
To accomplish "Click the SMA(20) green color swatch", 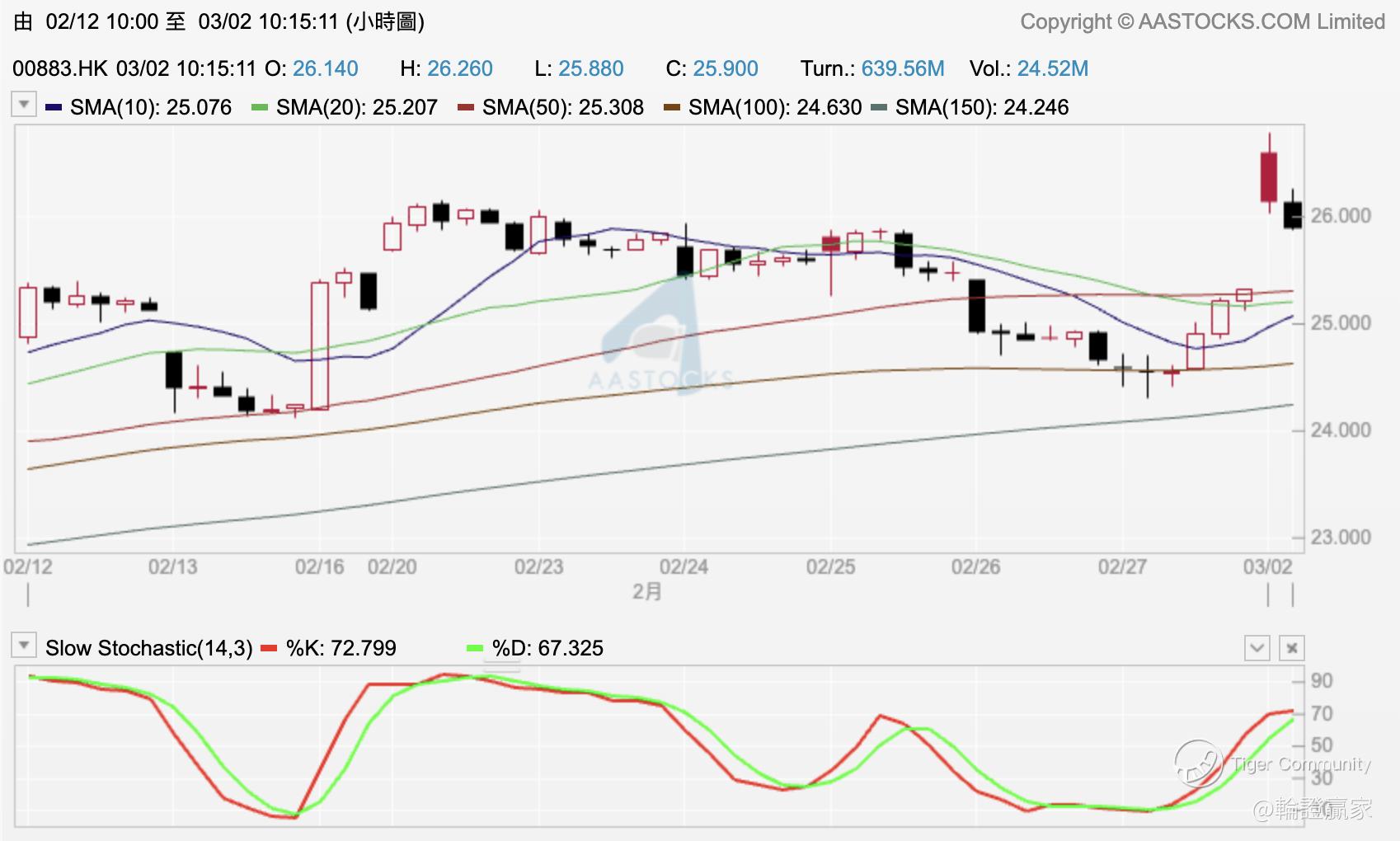I will 260,107.
